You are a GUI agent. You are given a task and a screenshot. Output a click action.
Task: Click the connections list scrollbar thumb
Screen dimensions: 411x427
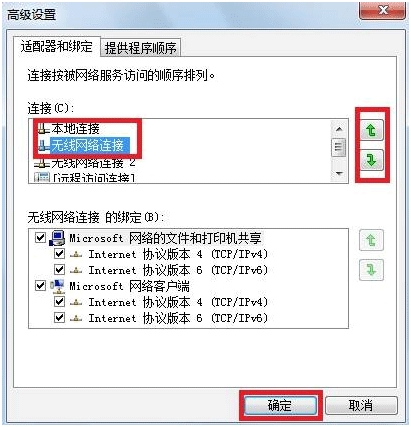click(339, 147)
